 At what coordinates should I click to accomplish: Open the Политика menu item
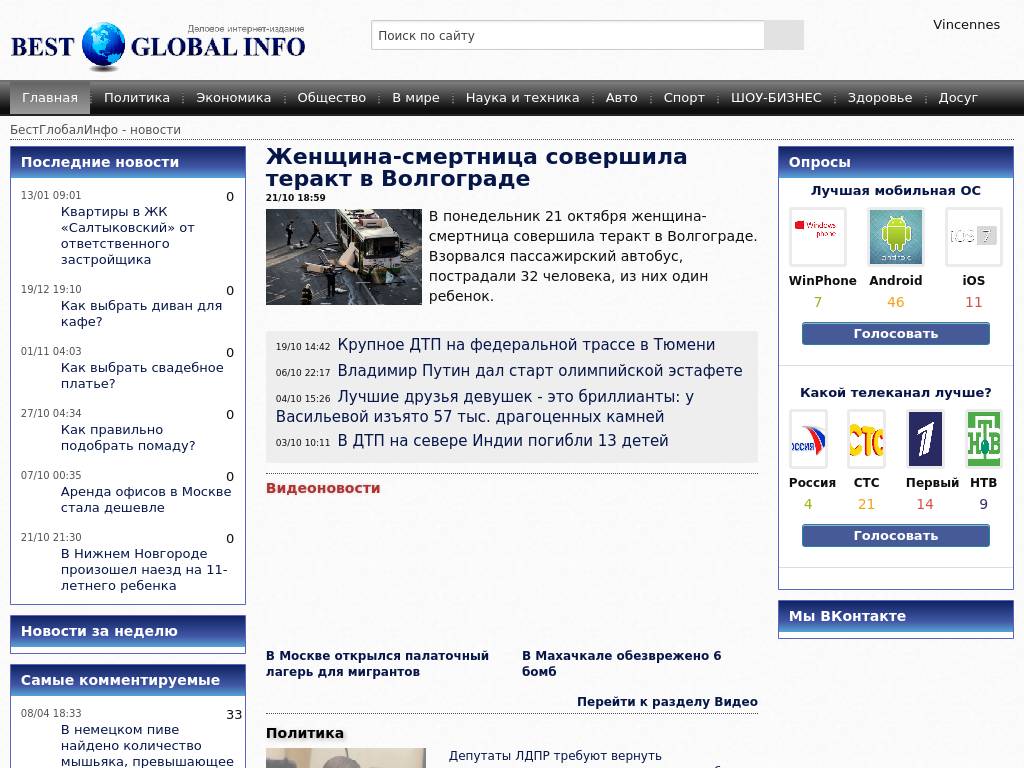[137, 98]
